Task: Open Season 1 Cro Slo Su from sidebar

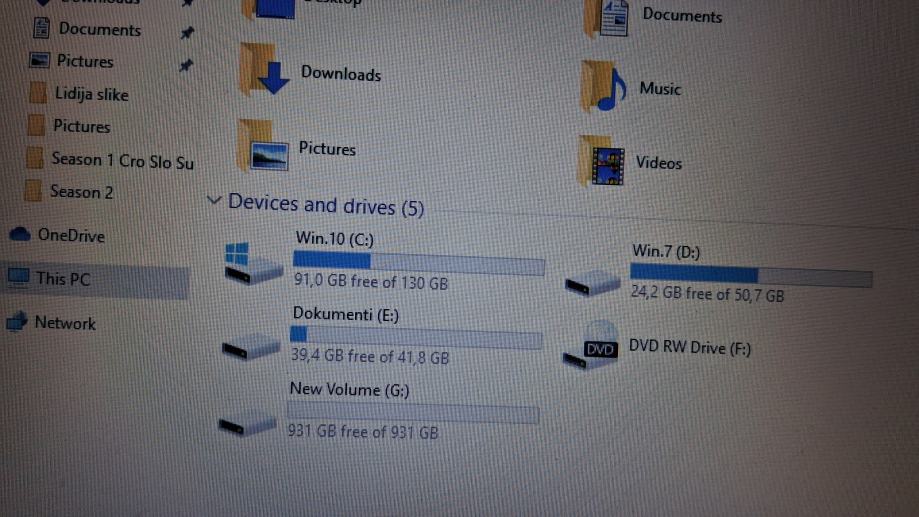Action: coord(122,160)
